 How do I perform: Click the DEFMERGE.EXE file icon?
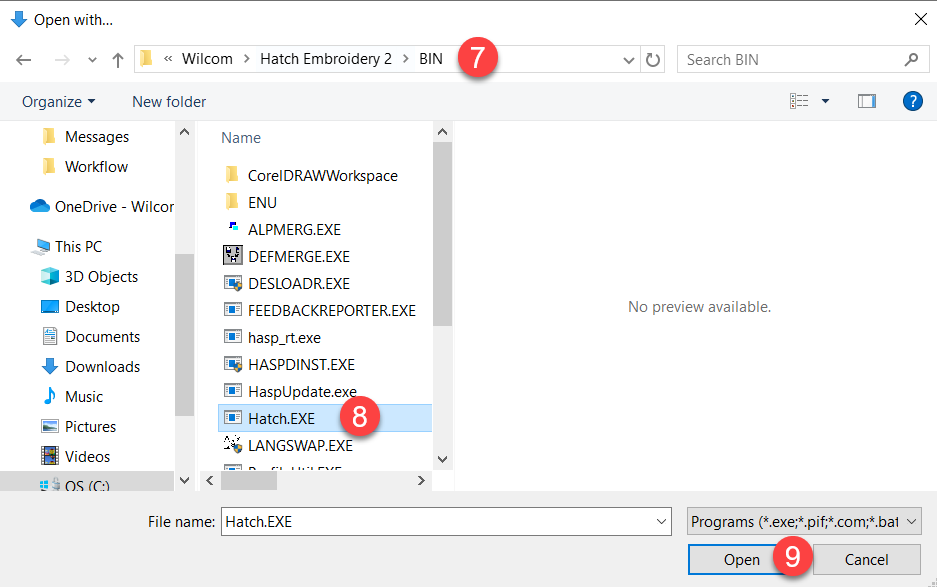pos(232,255)
